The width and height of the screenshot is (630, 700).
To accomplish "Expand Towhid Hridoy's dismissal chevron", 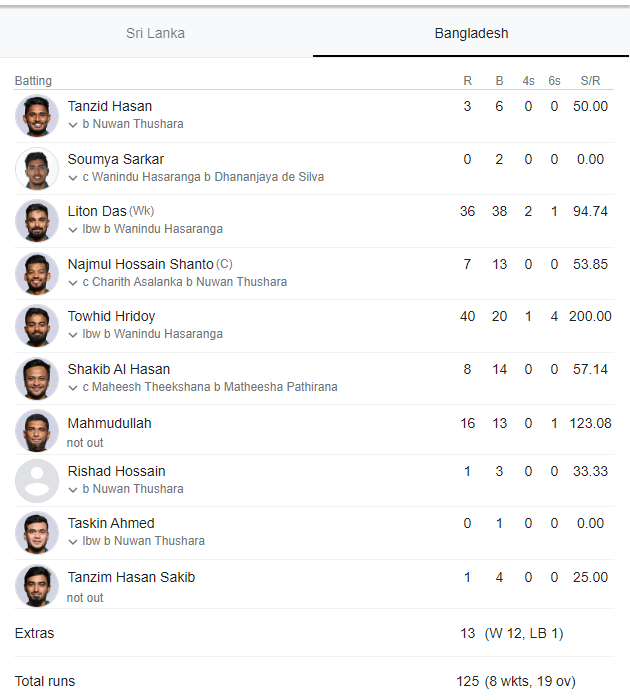I will pyautogui.click(x=73, y=335).
